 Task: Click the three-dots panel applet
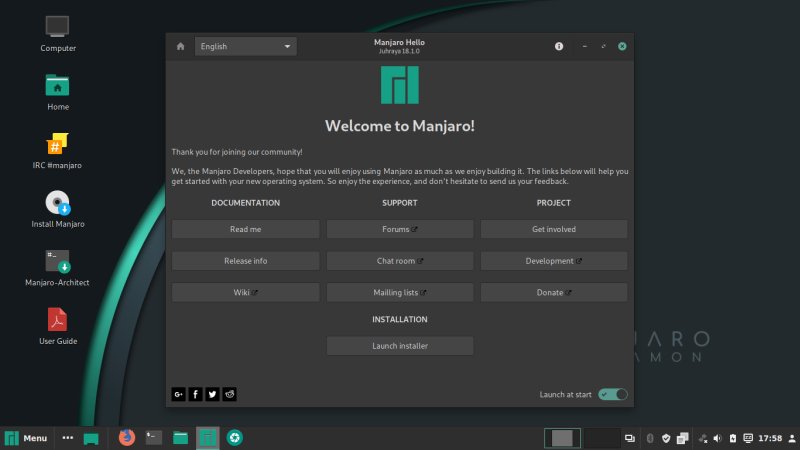(67, 438)
